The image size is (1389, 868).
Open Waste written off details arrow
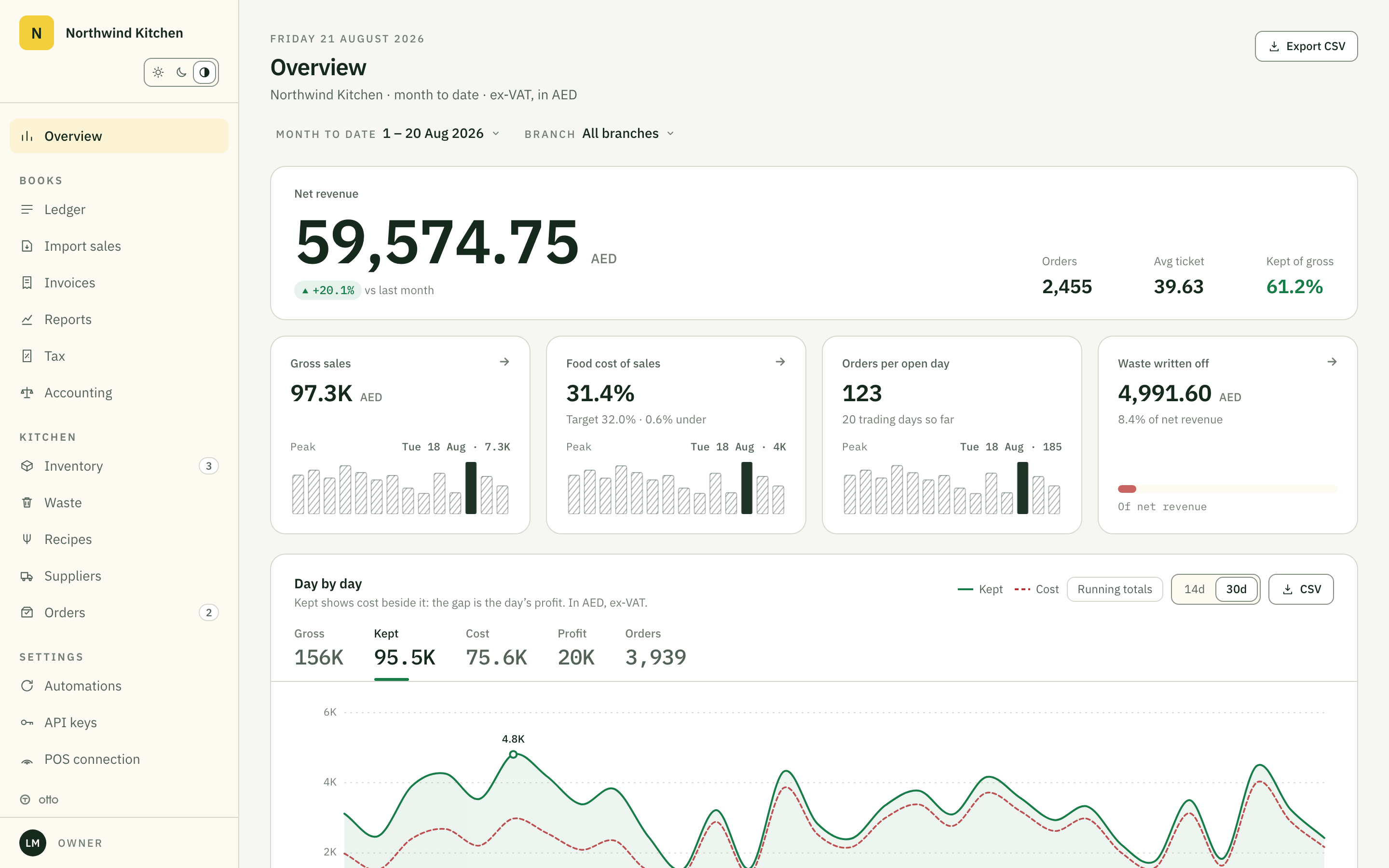(x=1332, y=362)
